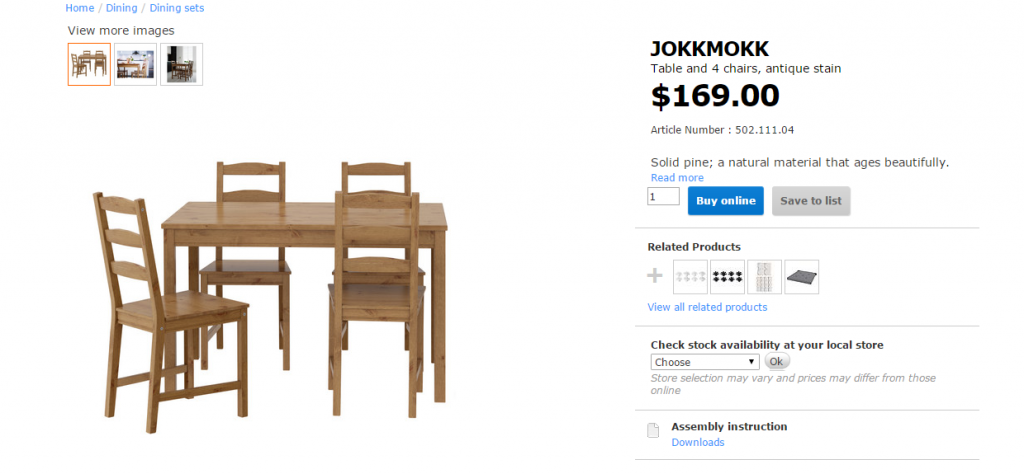The image size is (1024, 474).
Task: Open the black felt pads related product
Action: [x=727, y=277]
